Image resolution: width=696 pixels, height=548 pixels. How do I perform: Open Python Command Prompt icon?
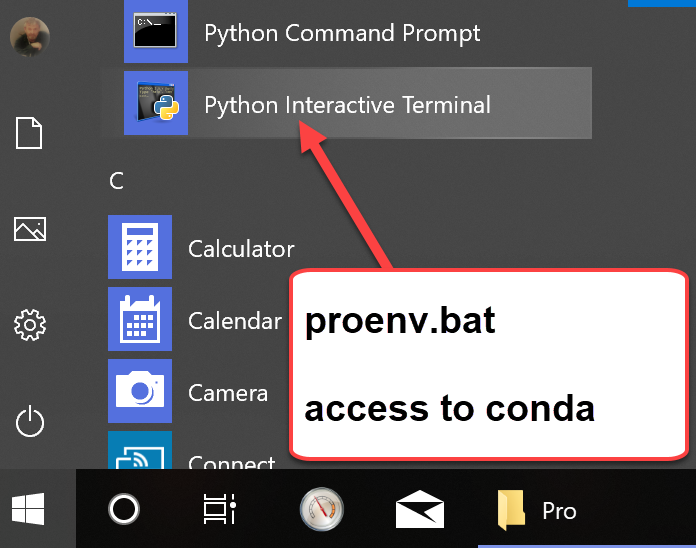[x=156, y=31]
